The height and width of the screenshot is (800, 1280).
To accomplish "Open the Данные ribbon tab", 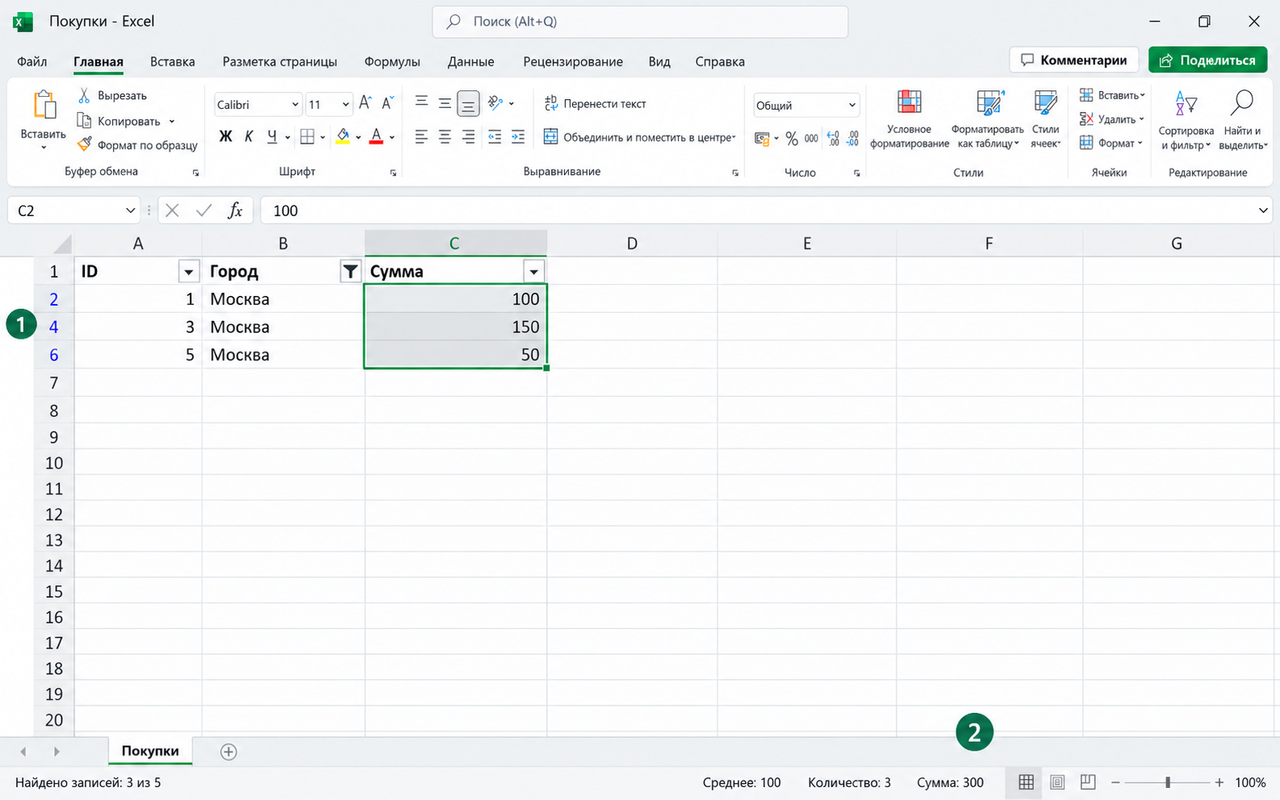I will (471, 61).
